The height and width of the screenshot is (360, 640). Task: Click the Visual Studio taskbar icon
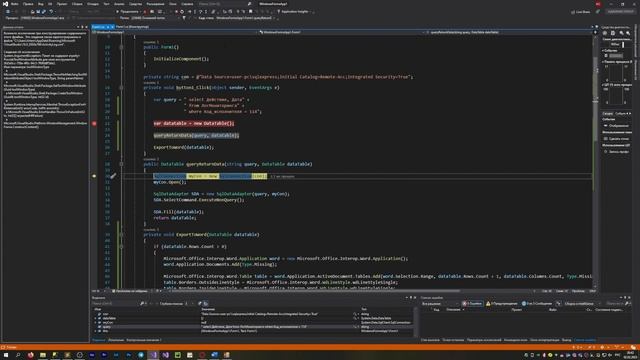pyautogui.click(x=153, y=355)
